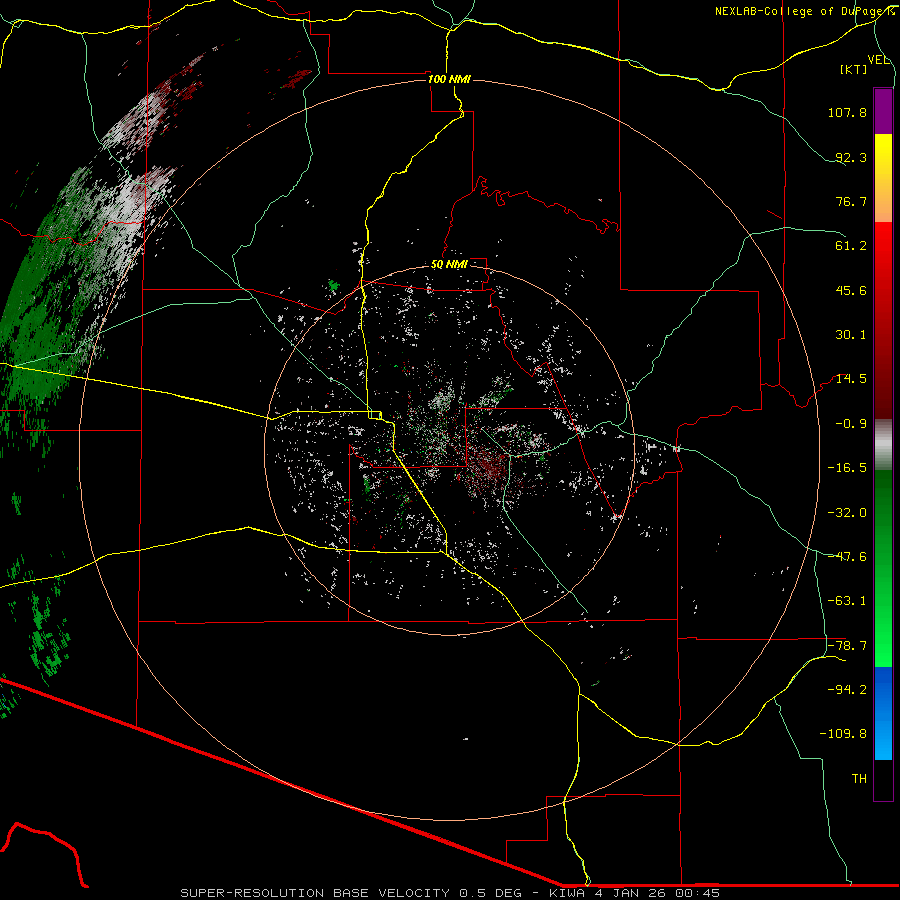Click the VEL legend title
Viewport: 900px width, 900px height.
(878, 60)
